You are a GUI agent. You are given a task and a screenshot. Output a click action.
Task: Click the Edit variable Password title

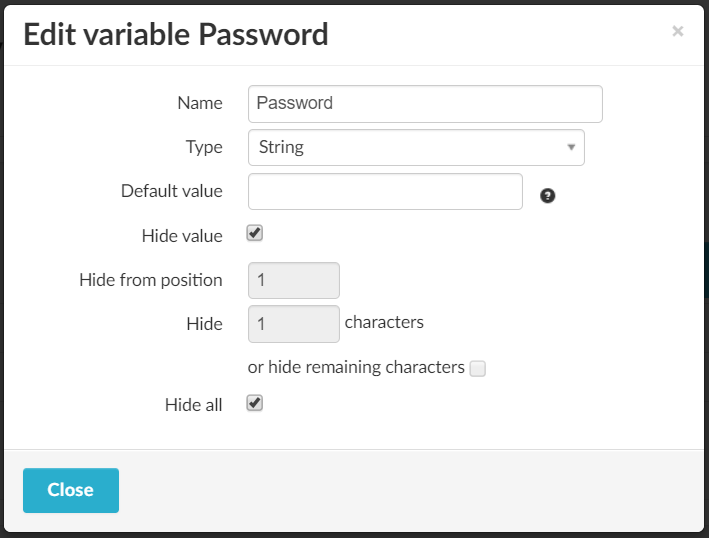176,35
